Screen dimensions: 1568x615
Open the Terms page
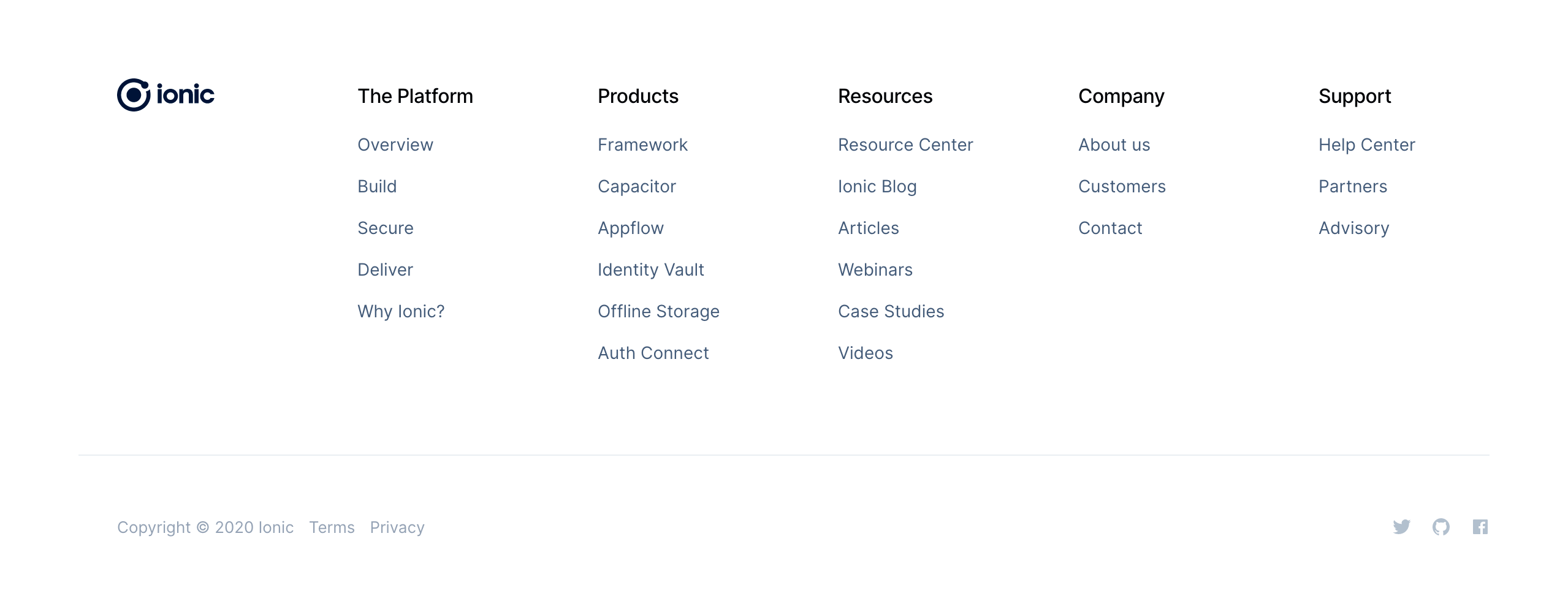[x=332, y=527]
